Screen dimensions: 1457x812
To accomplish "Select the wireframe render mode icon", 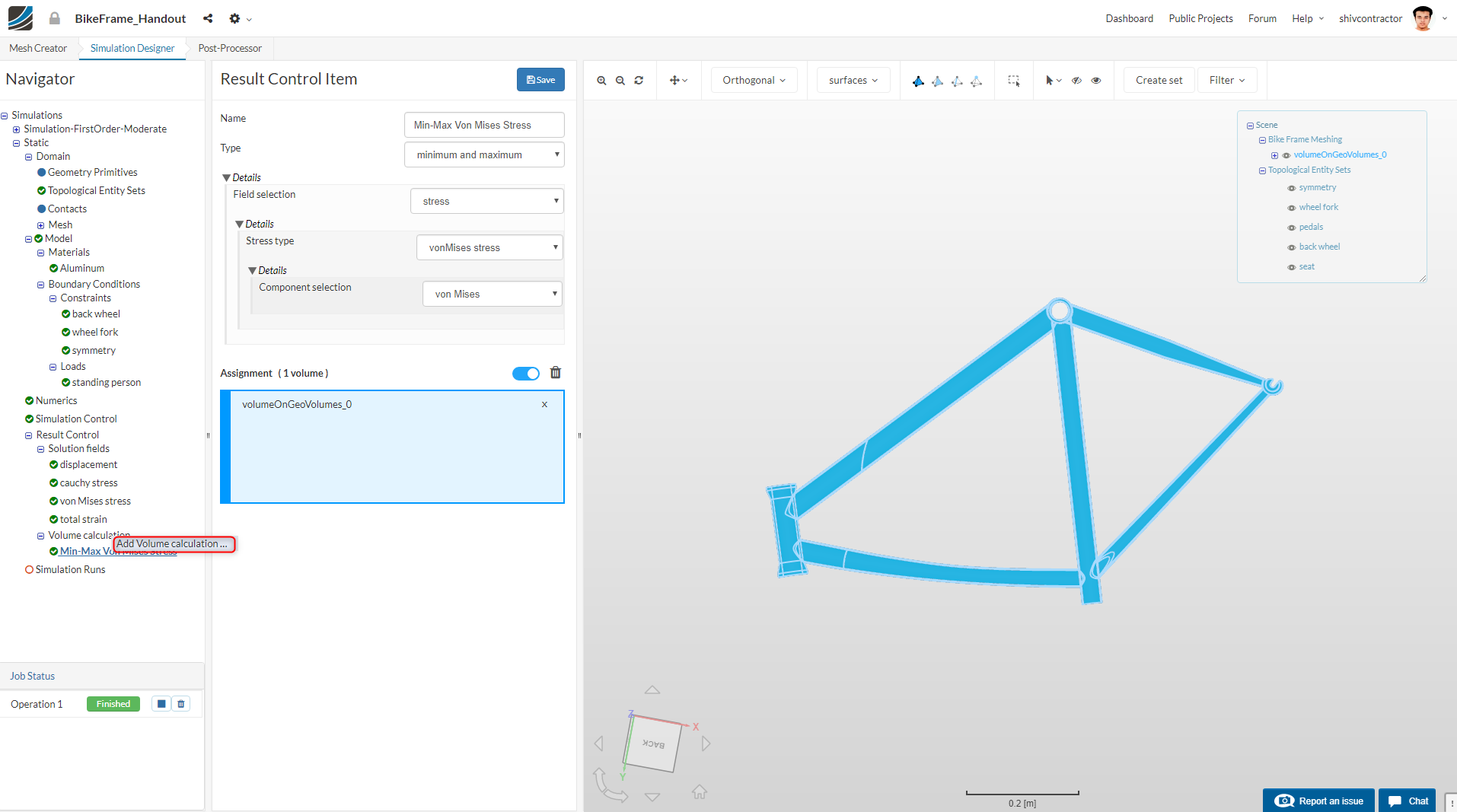I will tap(957, 81).
